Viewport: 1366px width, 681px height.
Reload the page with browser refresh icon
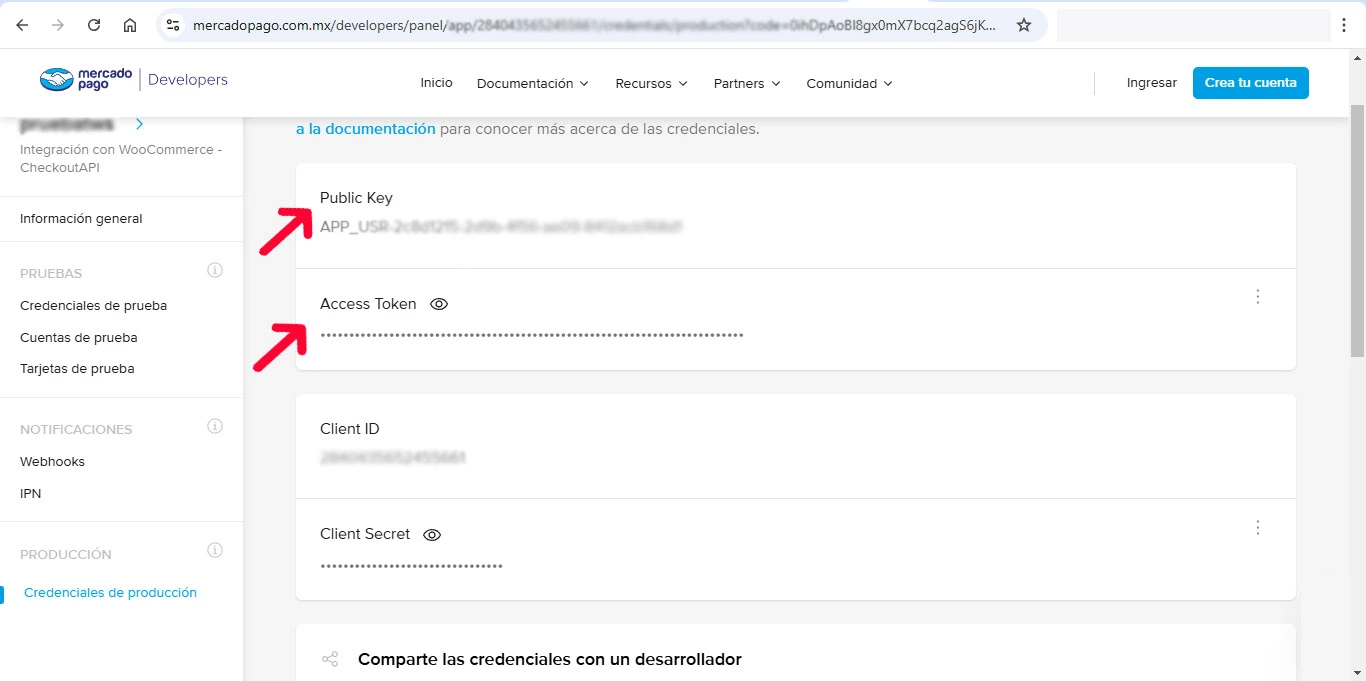(94, 25)
